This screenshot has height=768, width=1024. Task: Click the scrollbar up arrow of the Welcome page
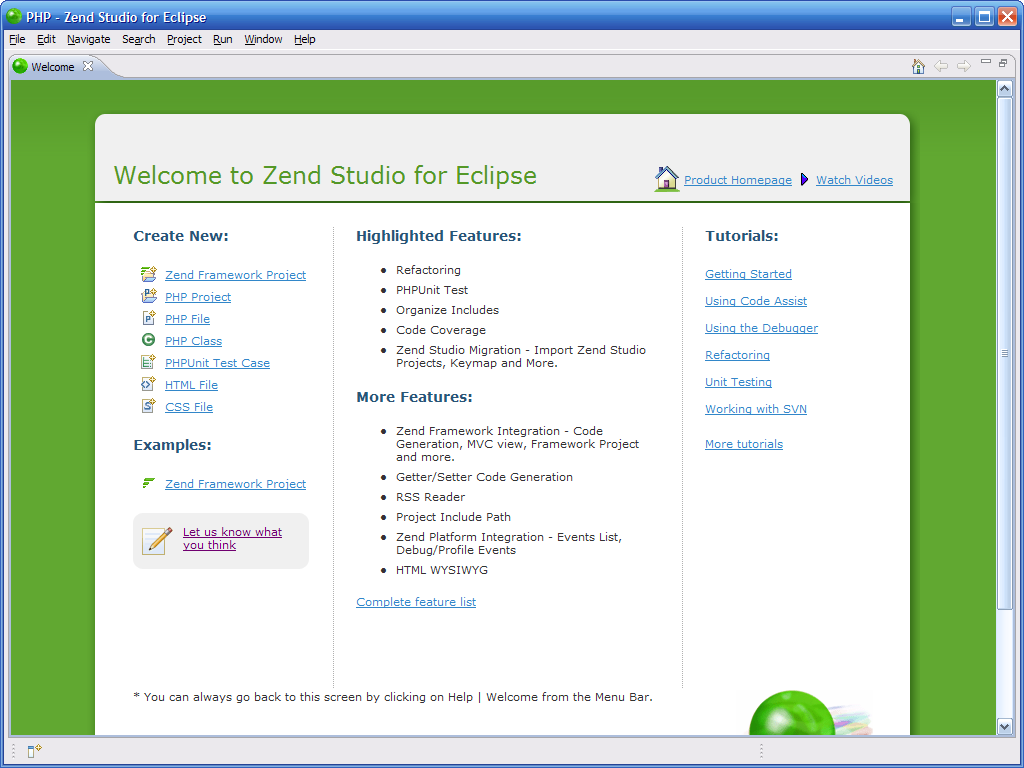click(x=1005, y=89)
